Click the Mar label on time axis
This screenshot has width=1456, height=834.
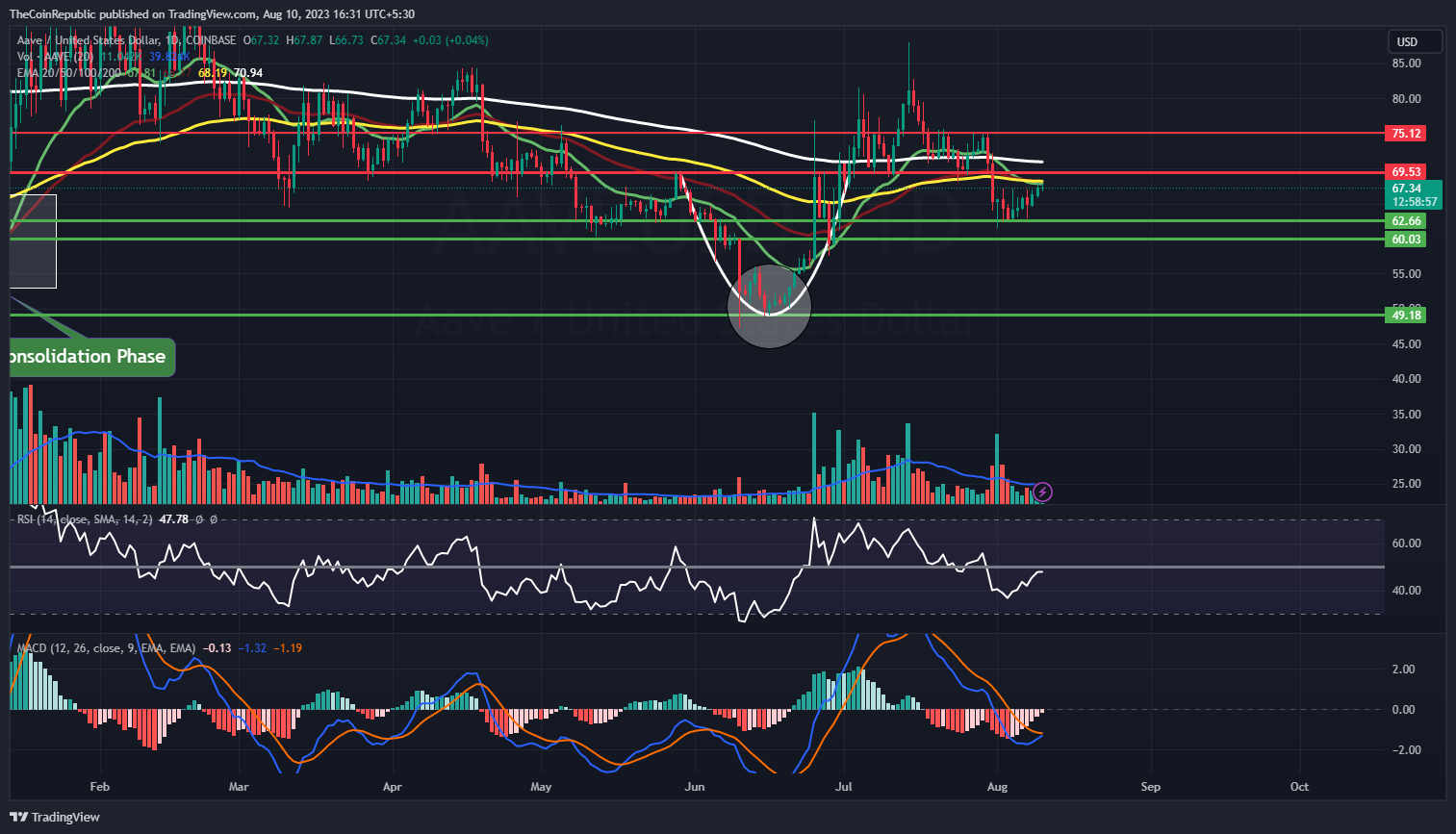pos(239,787)
